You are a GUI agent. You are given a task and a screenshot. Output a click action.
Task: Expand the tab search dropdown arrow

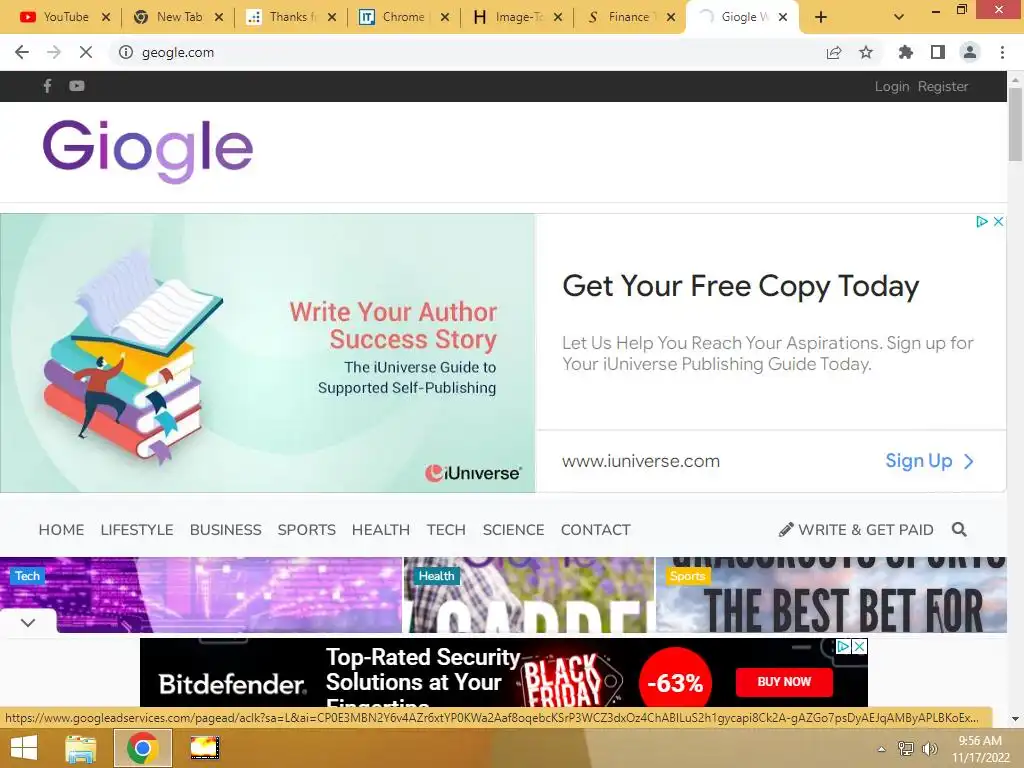[899, 17]
